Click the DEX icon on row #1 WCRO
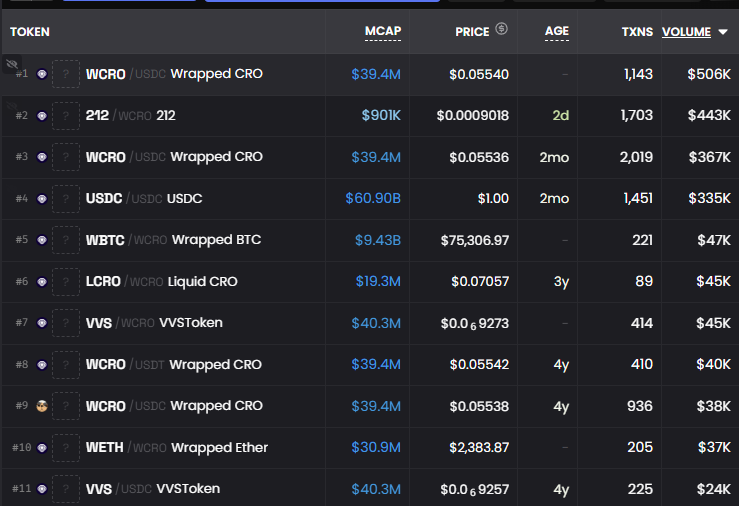The width and height of the screenshot is (739, 506). (x=42, y=74)
